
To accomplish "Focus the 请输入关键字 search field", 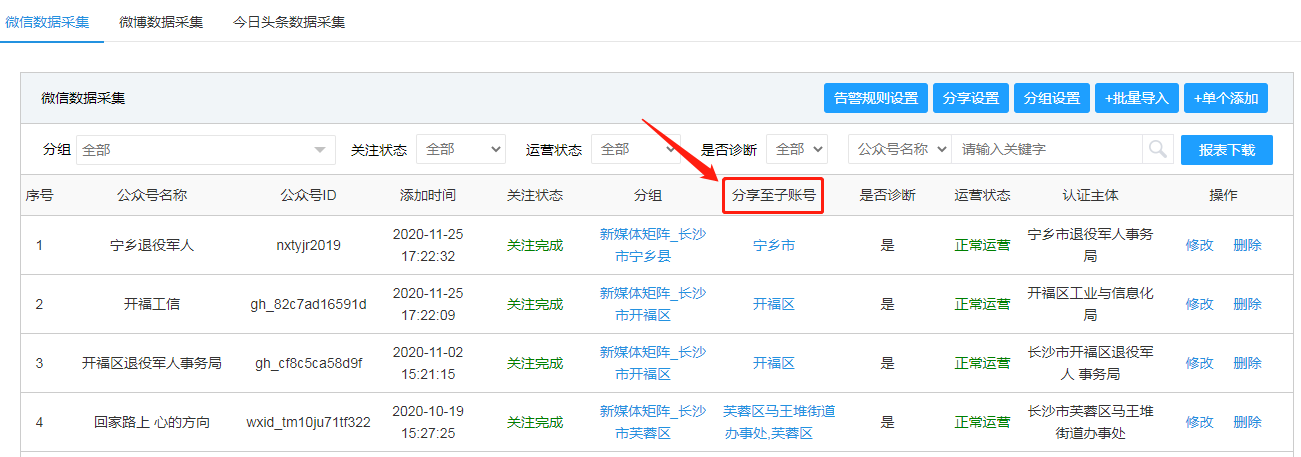I will click(x=1046, y=149).
